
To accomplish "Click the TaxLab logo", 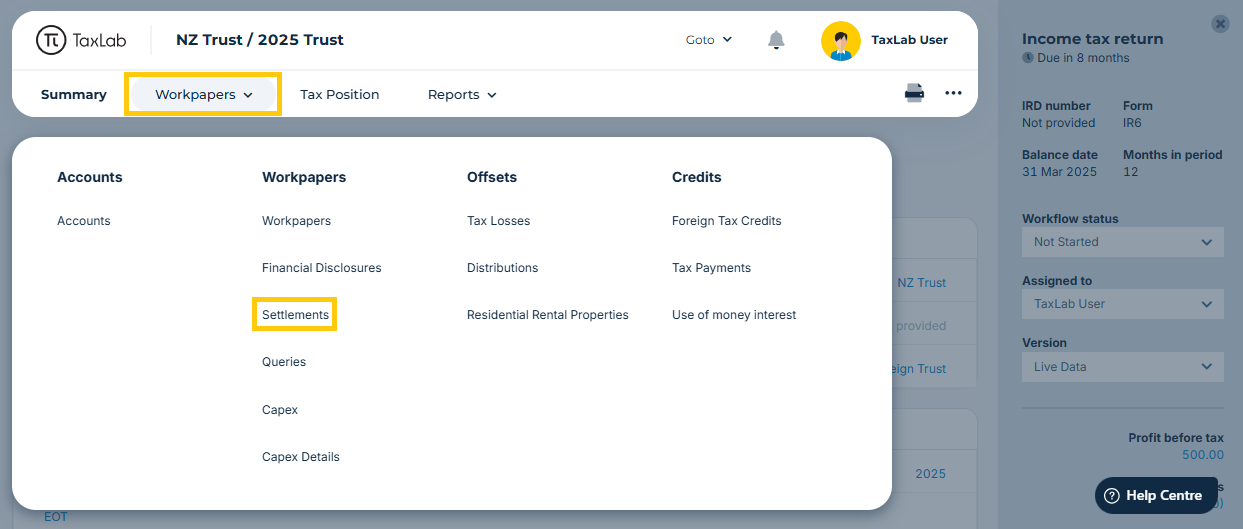I will coord(82,40).
